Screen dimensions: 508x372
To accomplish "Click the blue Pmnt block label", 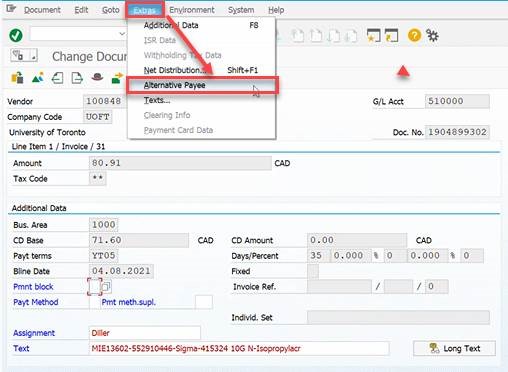I will (x=33, y=287).
